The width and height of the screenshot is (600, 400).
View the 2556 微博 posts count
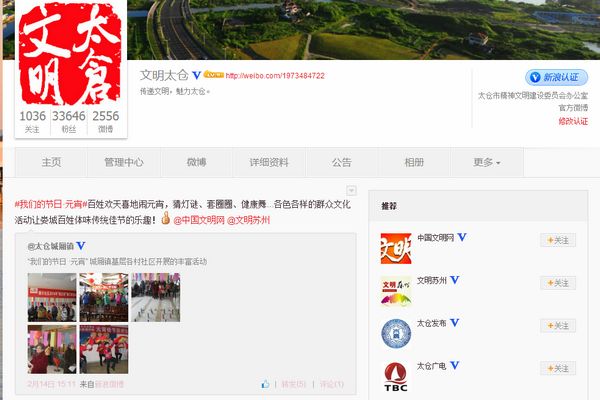coord(106,121)
